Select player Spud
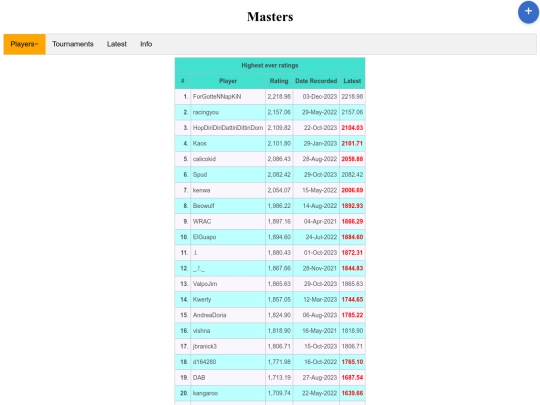The image size is (540, 405). pos(200,175)
